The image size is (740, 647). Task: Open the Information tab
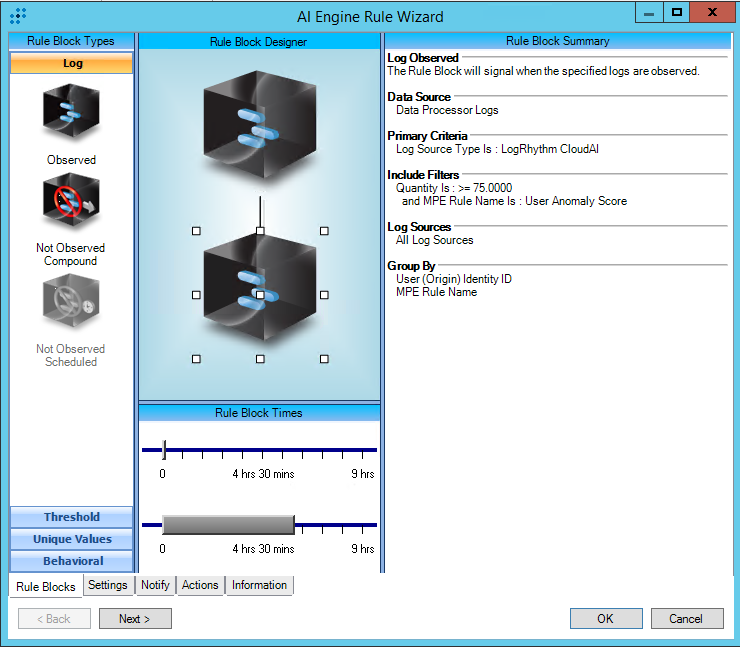[259, 585]
